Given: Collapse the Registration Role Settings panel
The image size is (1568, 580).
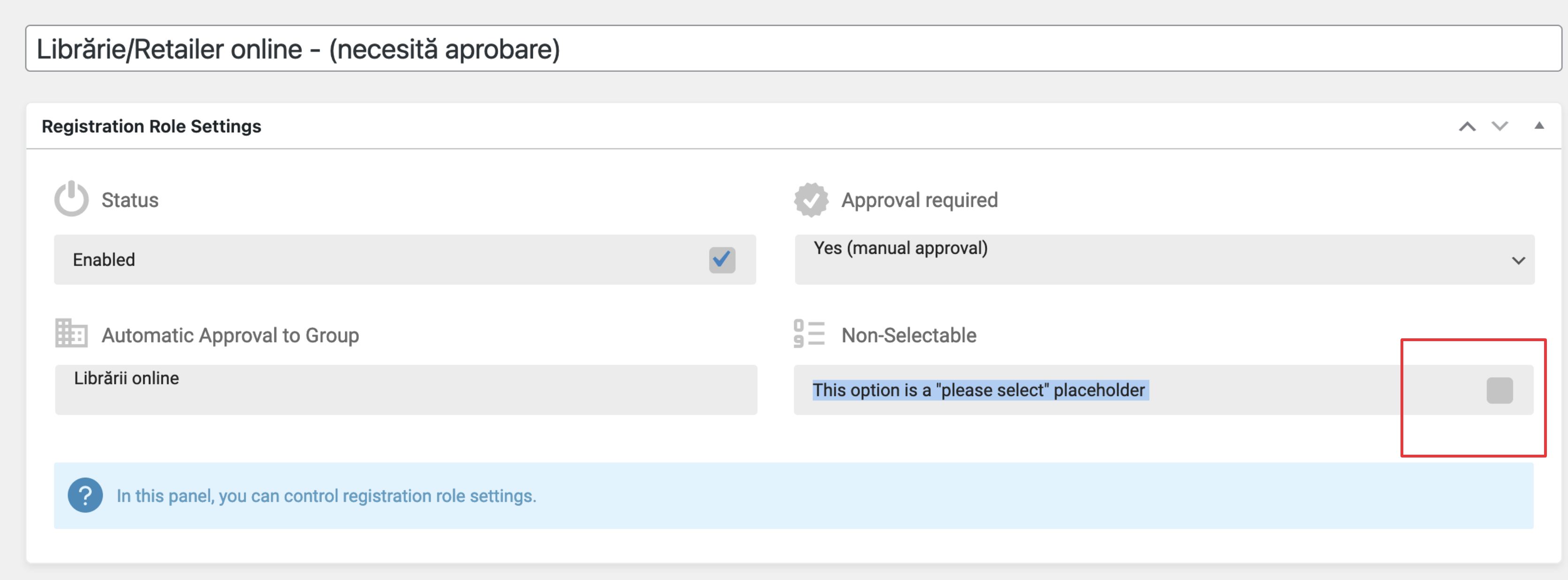Looking at the screenshot, I should click(1539, 125).
